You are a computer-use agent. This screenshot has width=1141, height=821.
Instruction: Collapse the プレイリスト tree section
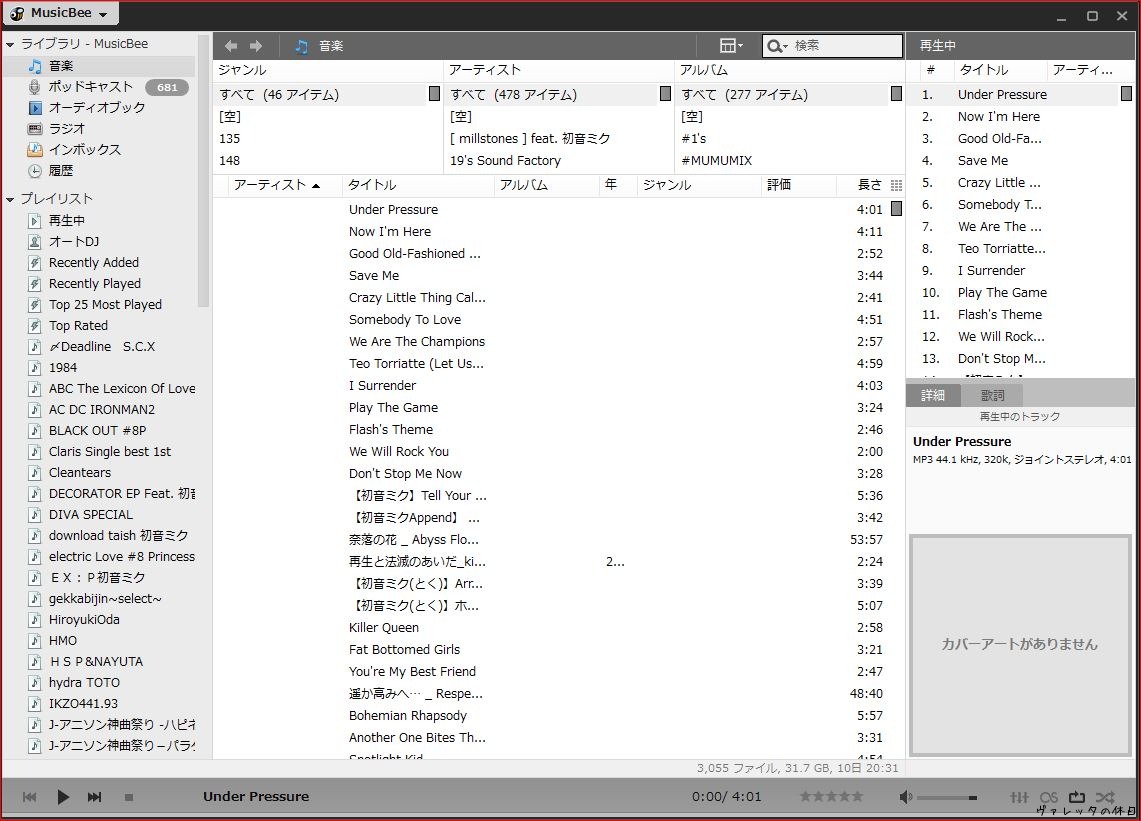tap(10, 199)
